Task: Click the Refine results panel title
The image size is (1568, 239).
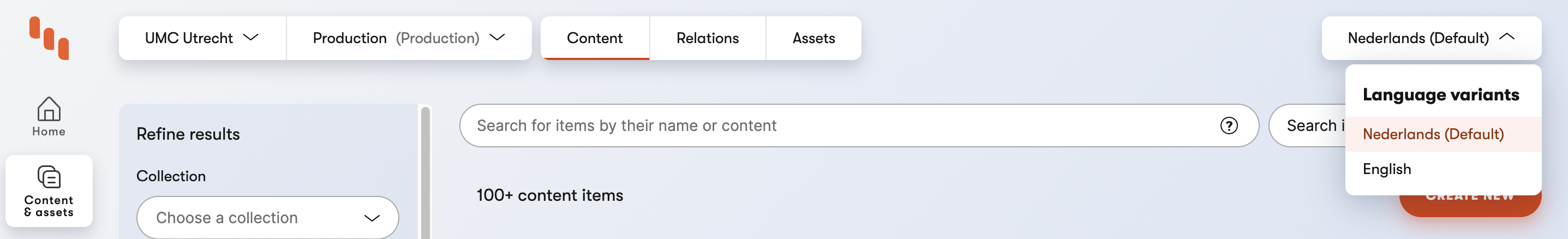Action: (x=188, y=134)
